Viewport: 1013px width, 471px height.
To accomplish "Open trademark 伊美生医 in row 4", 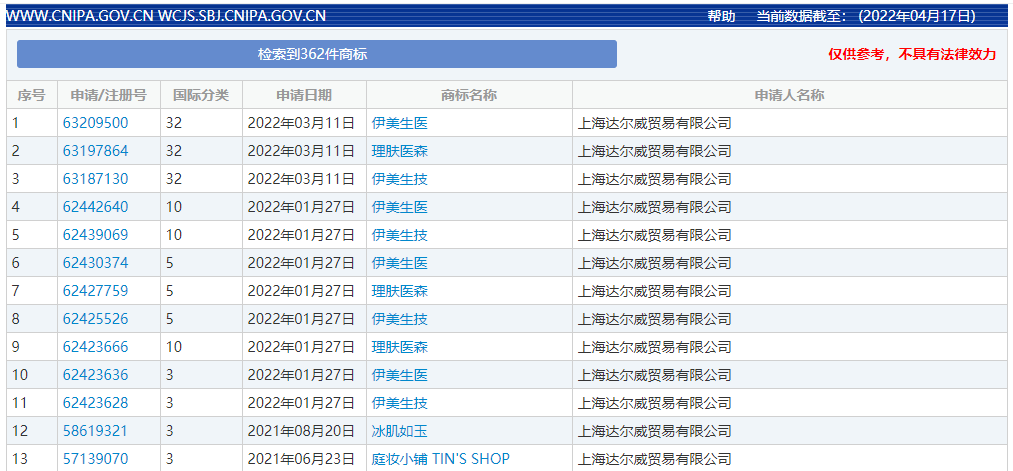I will click(x=400, y=207).
